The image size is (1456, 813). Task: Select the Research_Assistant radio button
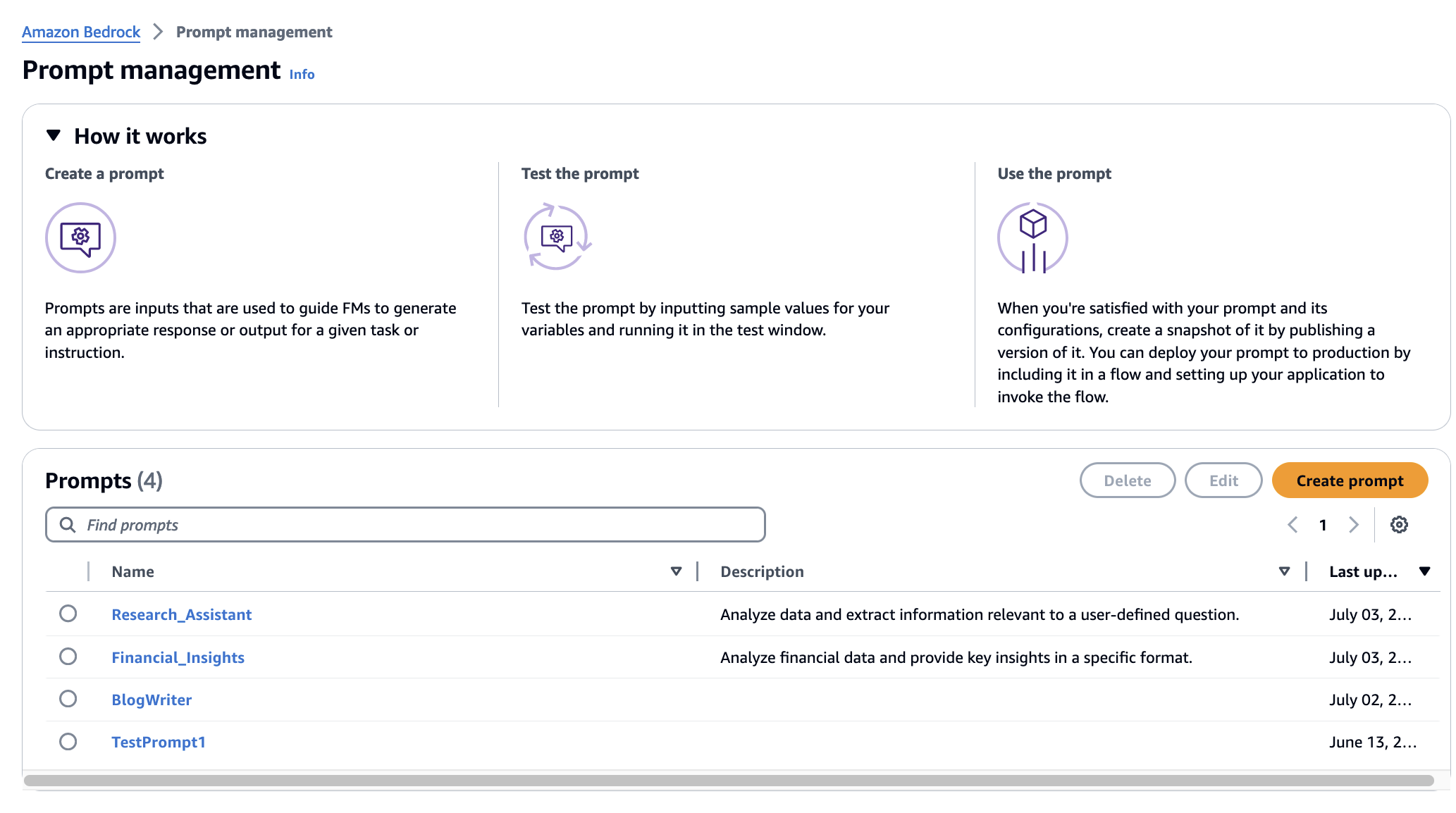click(68, 614)
